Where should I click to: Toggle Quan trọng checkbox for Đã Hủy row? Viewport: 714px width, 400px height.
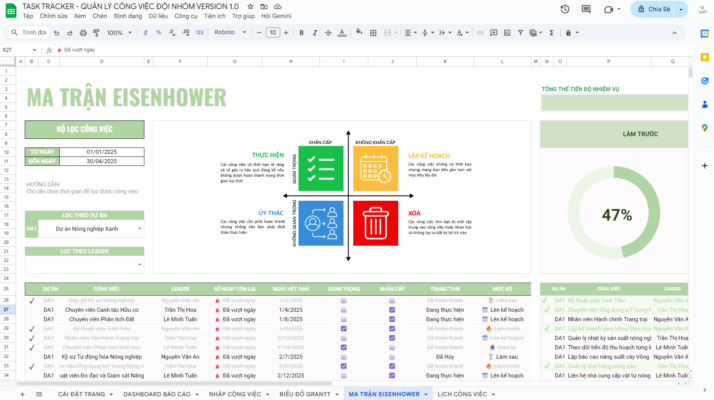coord(344,356)
